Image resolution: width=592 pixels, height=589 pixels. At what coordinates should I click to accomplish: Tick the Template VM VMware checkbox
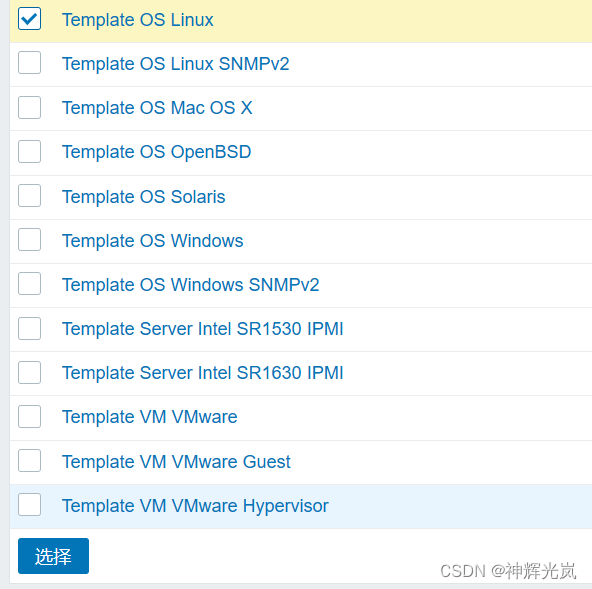[29, 416]
